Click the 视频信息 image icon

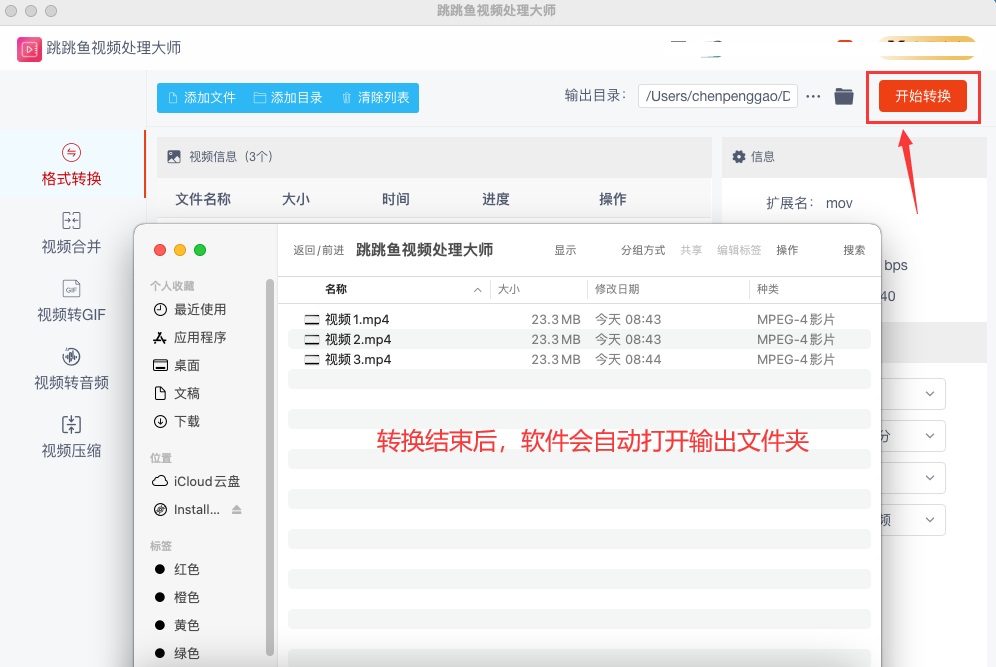point(173,157)
